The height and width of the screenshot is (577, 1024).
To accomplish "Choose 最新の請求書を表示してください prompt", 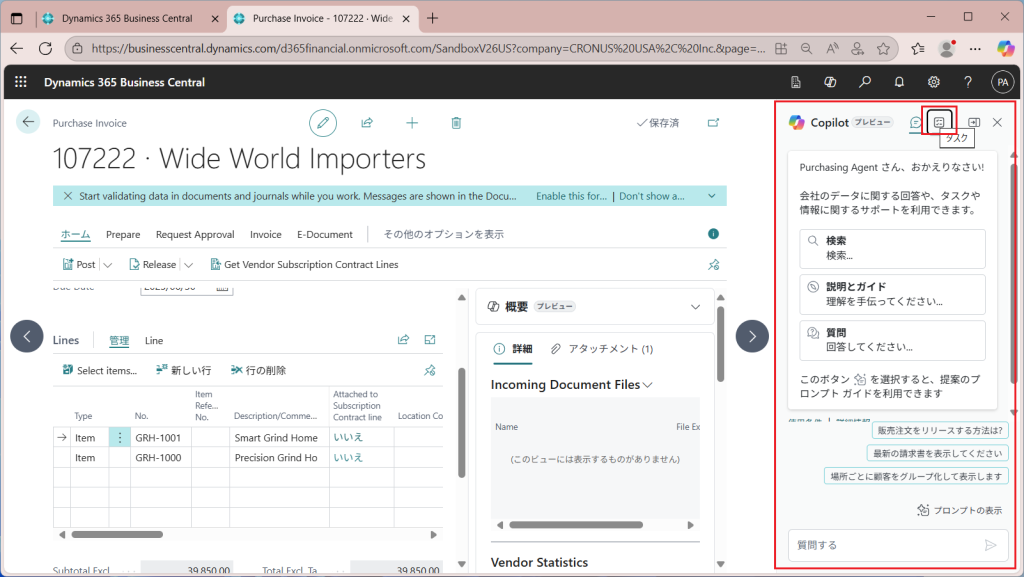I will point(937,453).
